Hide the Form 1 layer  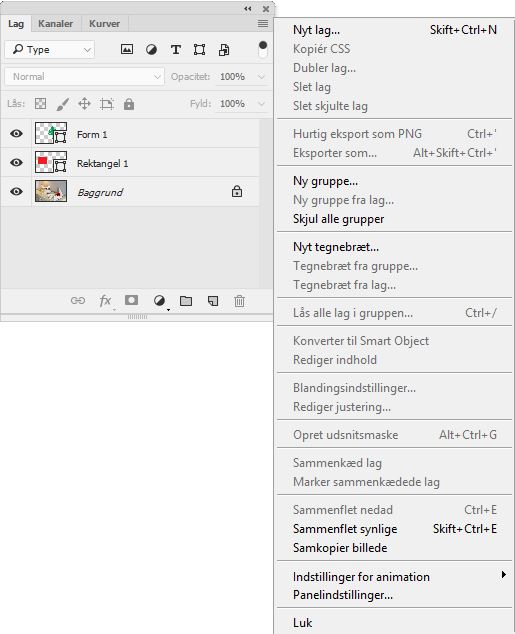[x=16, y=133]
